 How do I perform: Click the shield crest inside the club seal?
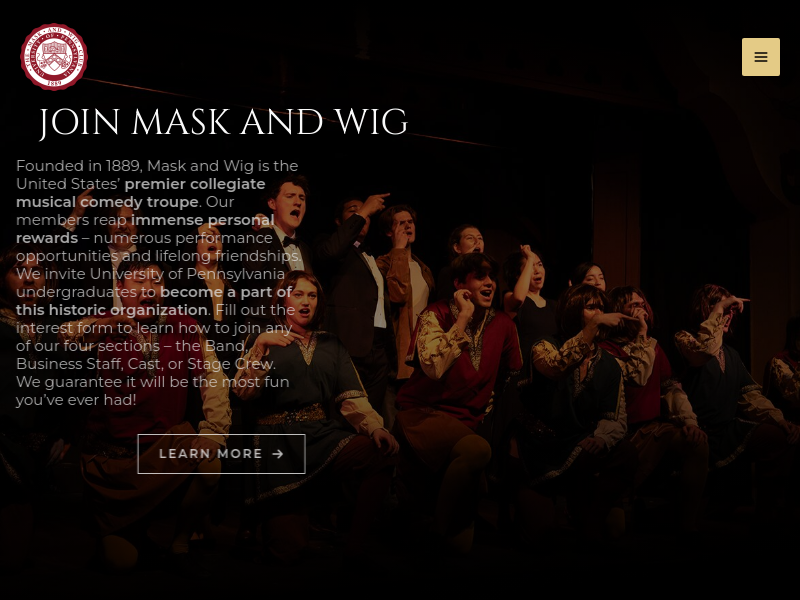[x=54, y=56]
